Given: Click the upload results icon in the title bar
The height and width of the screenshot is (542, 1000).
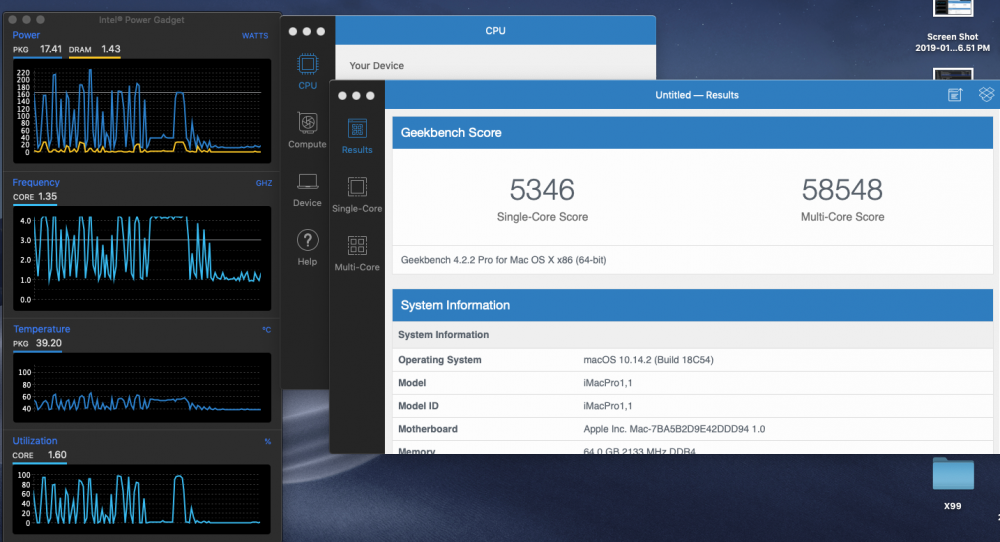Looking at the screenshot, I should 955,95.
